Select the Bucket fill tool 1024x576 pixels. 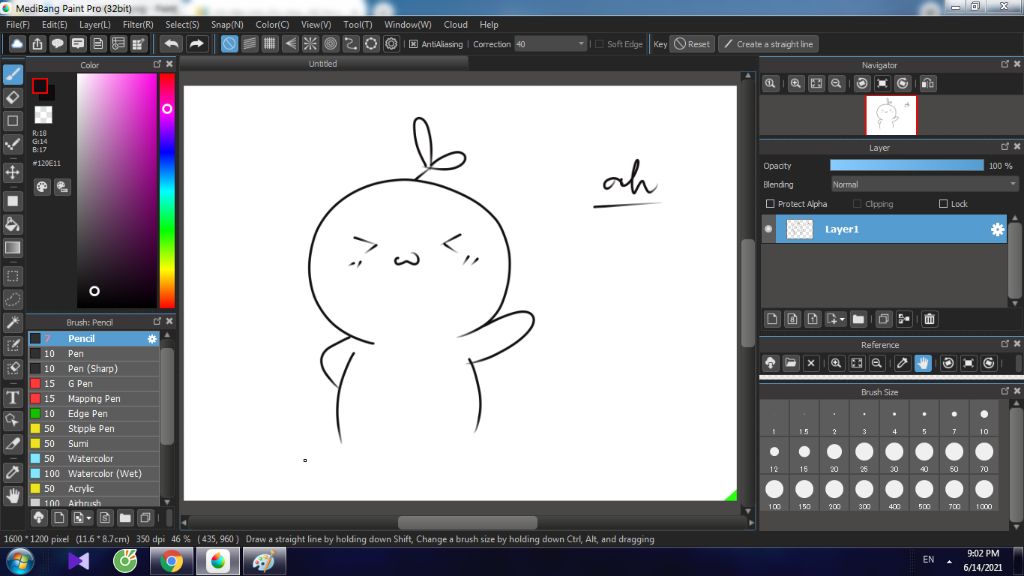click(13, 225)
